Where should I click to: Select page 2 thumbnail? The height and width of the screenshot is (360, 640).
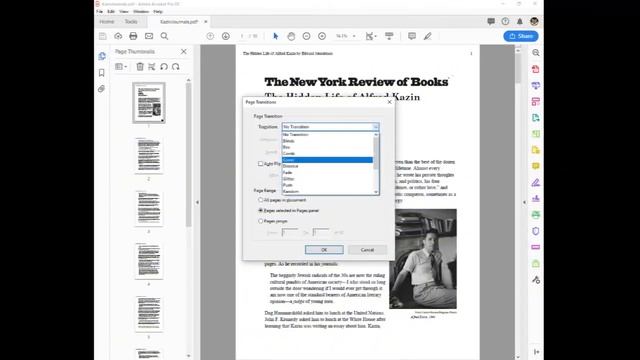click(149, 156)
